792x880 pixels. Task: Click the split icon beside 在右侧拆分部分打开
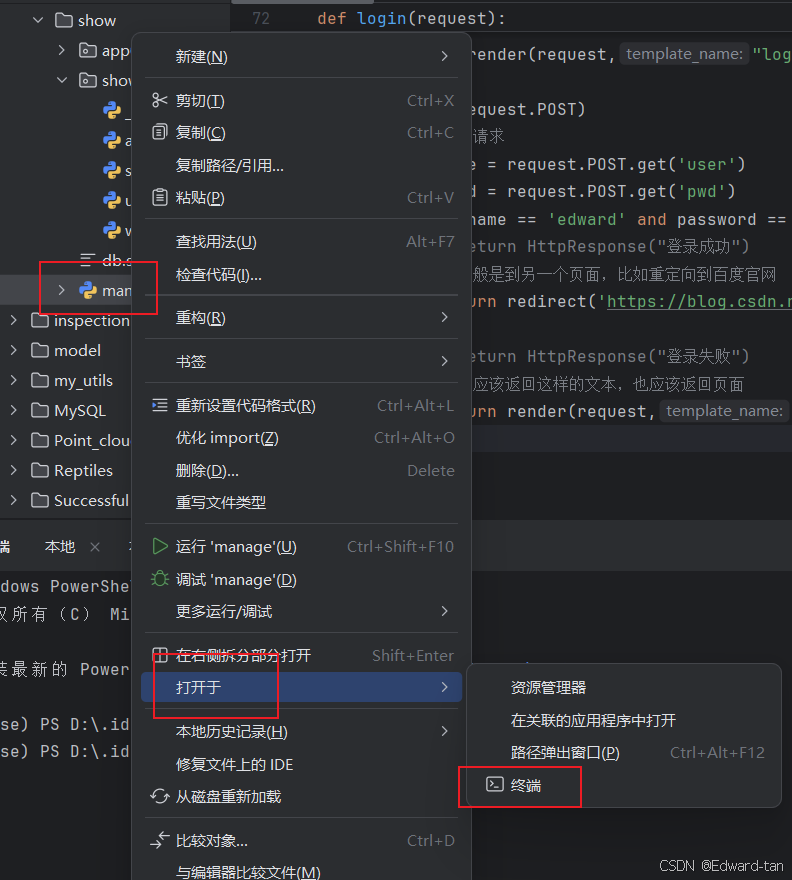click(160, 655)
